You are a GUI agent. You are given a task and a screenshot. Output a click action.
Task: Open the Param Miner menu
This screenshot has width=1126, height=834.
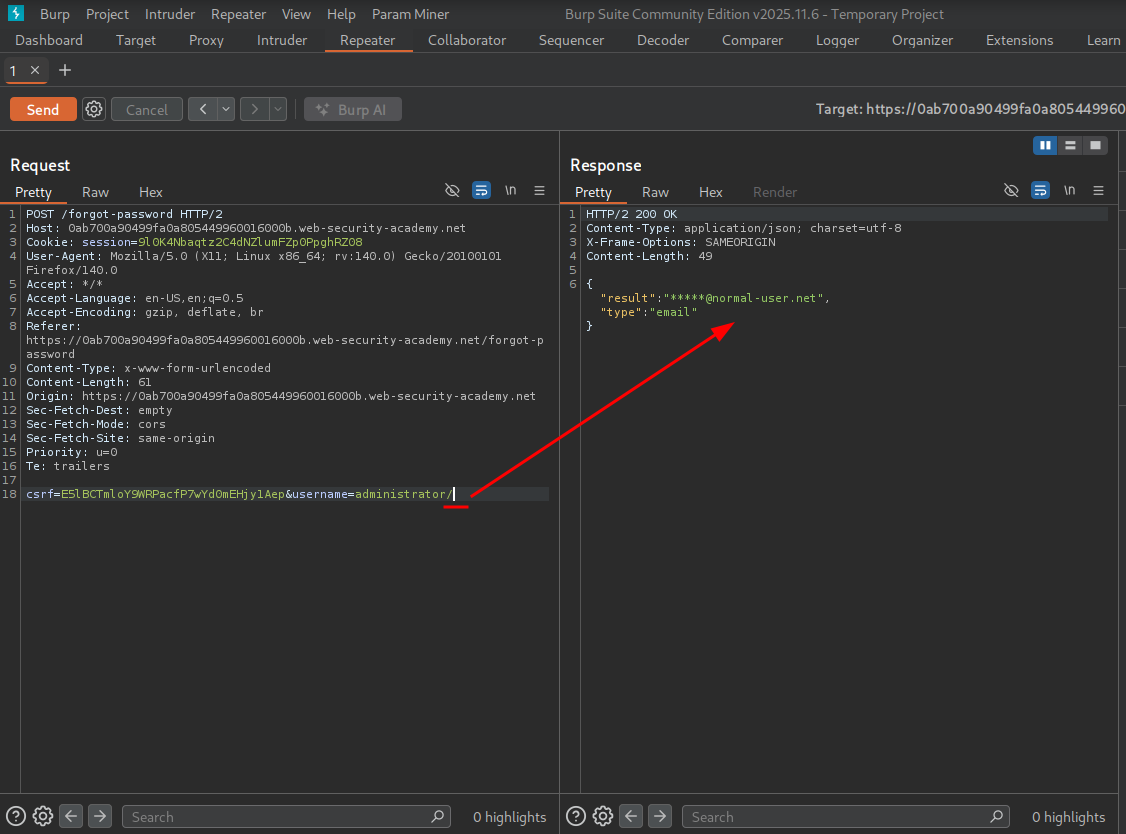click(x=410, y=14)
